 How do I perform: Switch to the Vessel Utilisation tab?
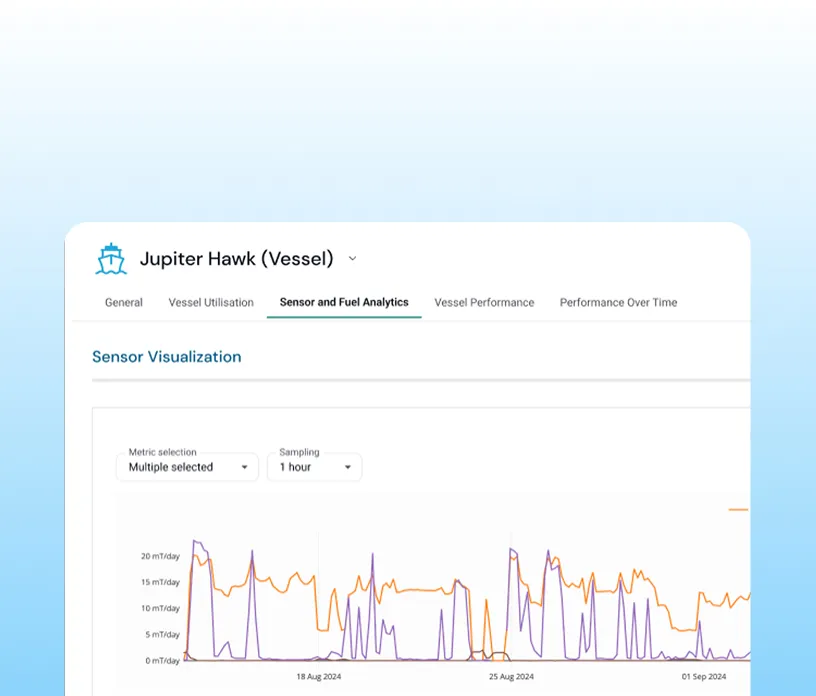pyautogui.click(x=211, y=302)
